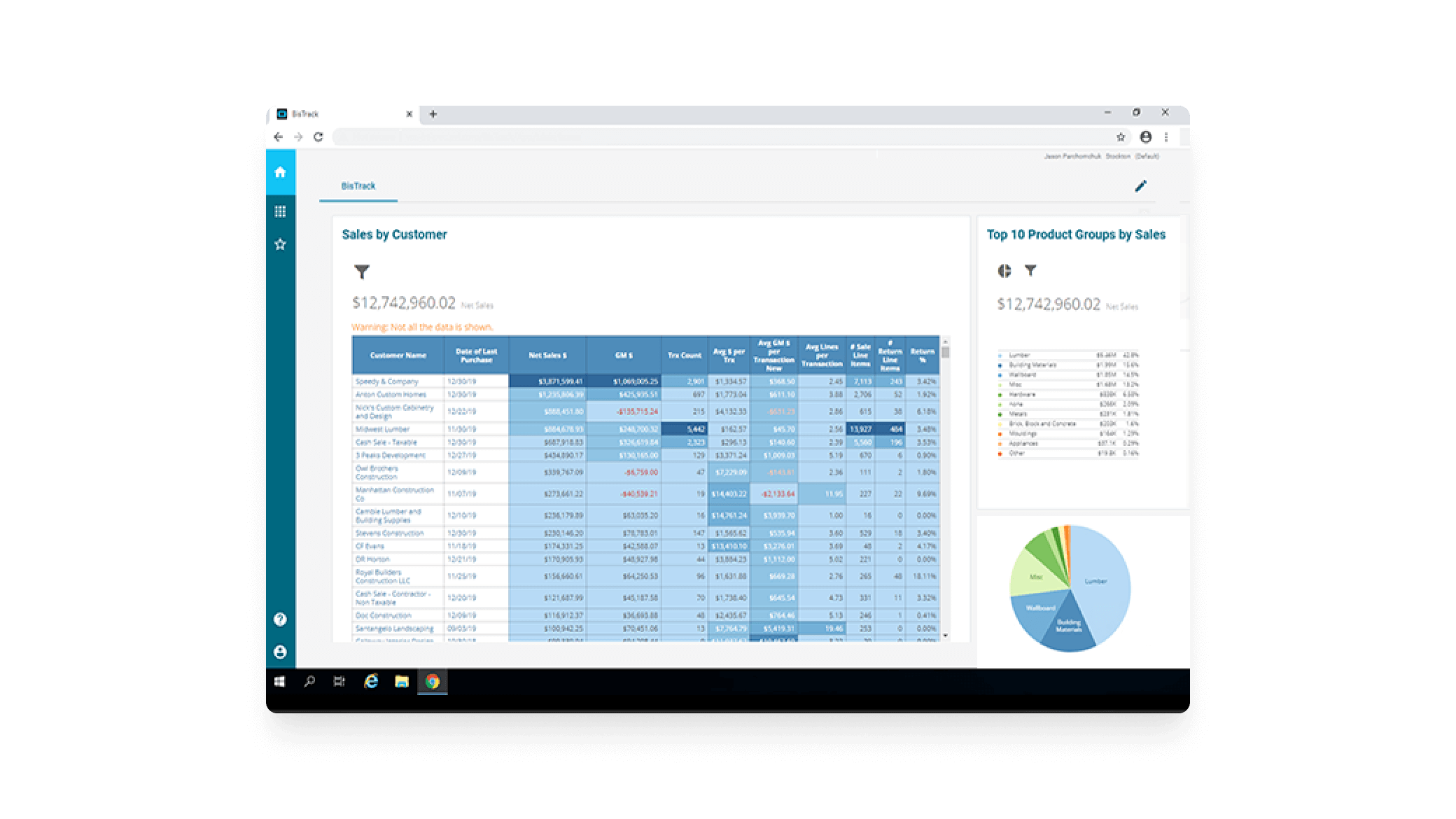Select the BisTrack browser tab
This screenshot has width=1456, height=819.
pyautogui.click(x=343, y=114)
